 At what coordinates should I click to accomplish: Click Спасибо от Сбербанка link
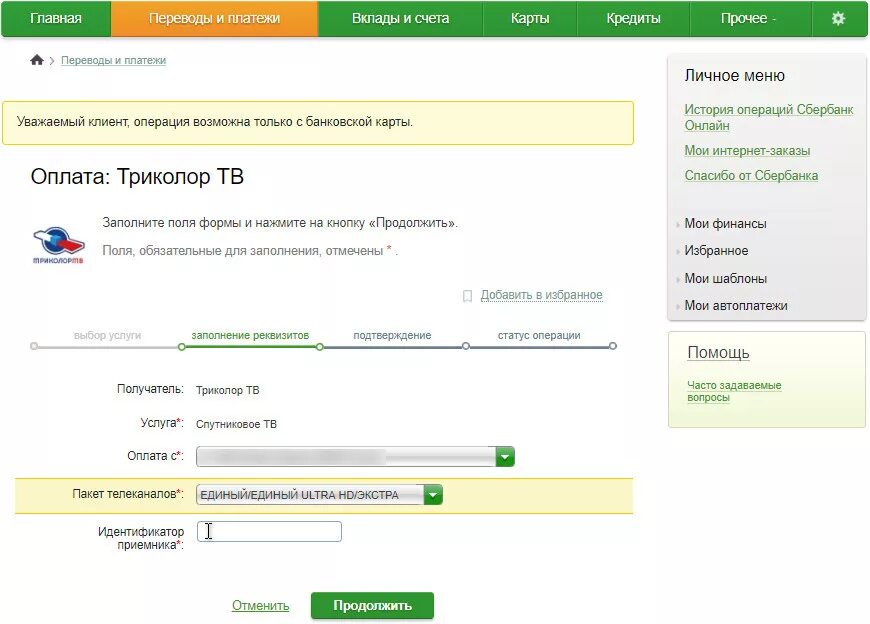[751, 175]
